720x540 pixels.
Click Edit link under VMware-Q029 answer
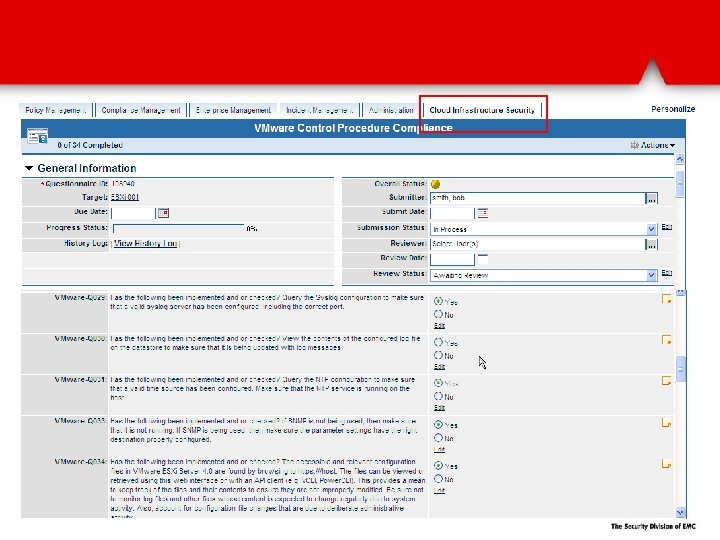tap(439, 326)
